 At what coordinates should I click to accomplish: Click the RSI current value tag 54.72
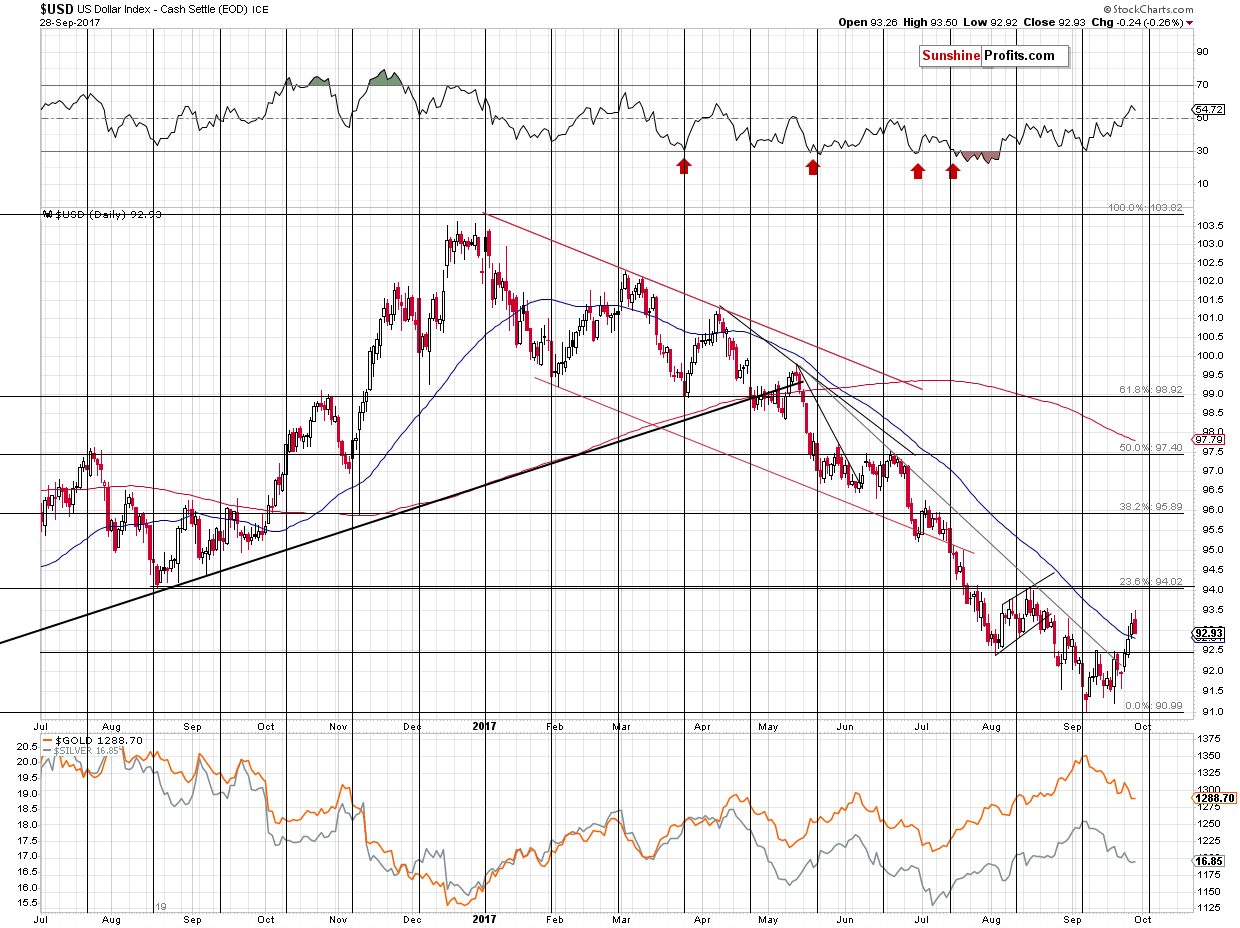click(1208, 108)
